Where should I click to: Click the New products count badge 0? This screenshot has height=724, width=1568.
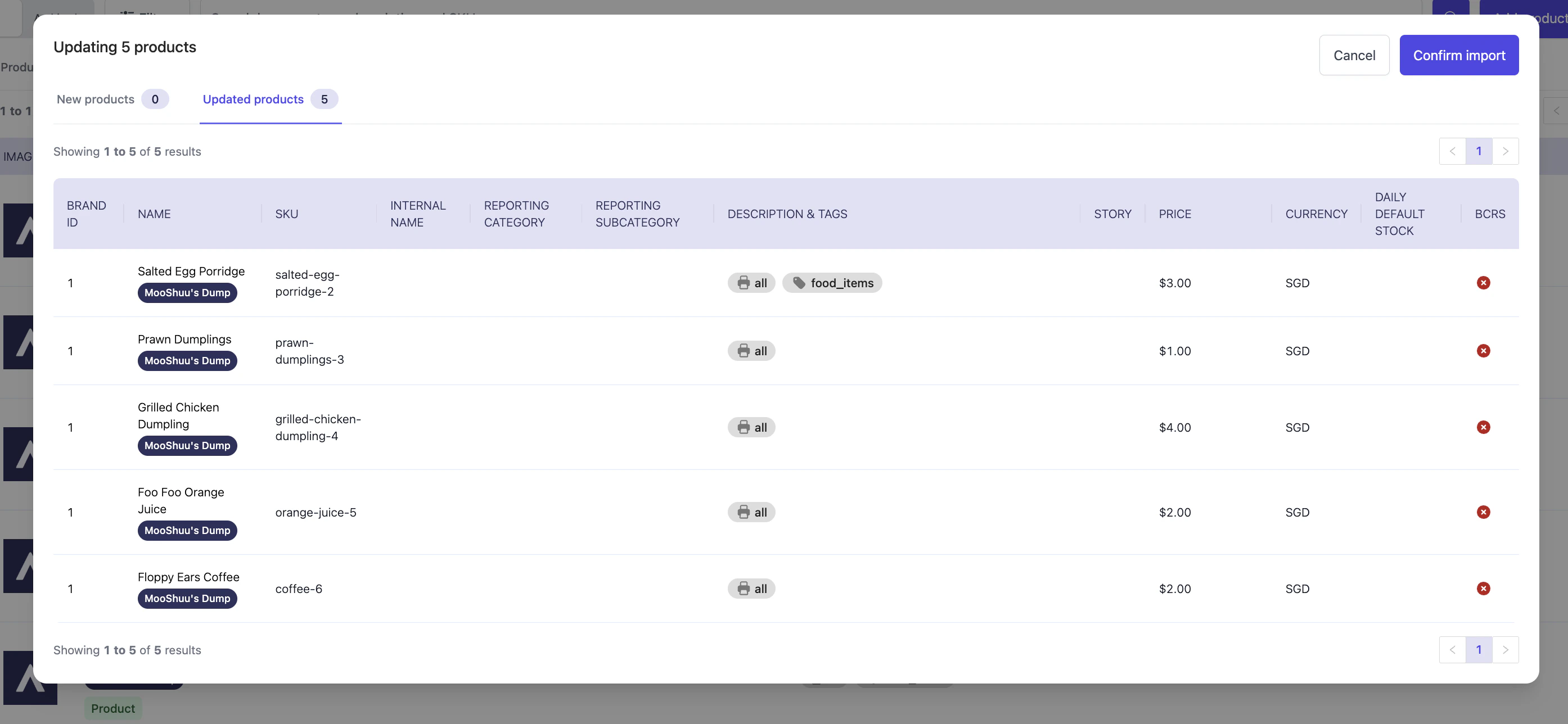[155, 99]
